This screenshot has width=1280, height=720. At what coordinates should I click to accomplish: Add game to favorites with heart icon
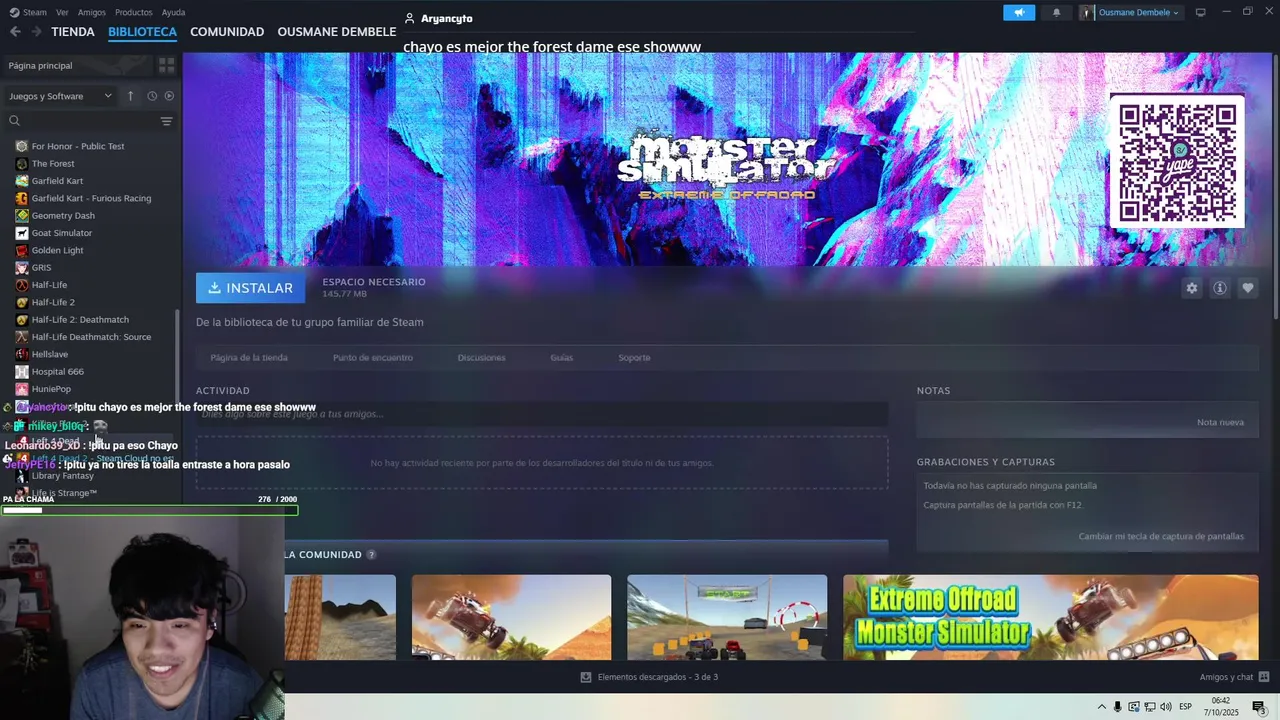[1247, 288]
